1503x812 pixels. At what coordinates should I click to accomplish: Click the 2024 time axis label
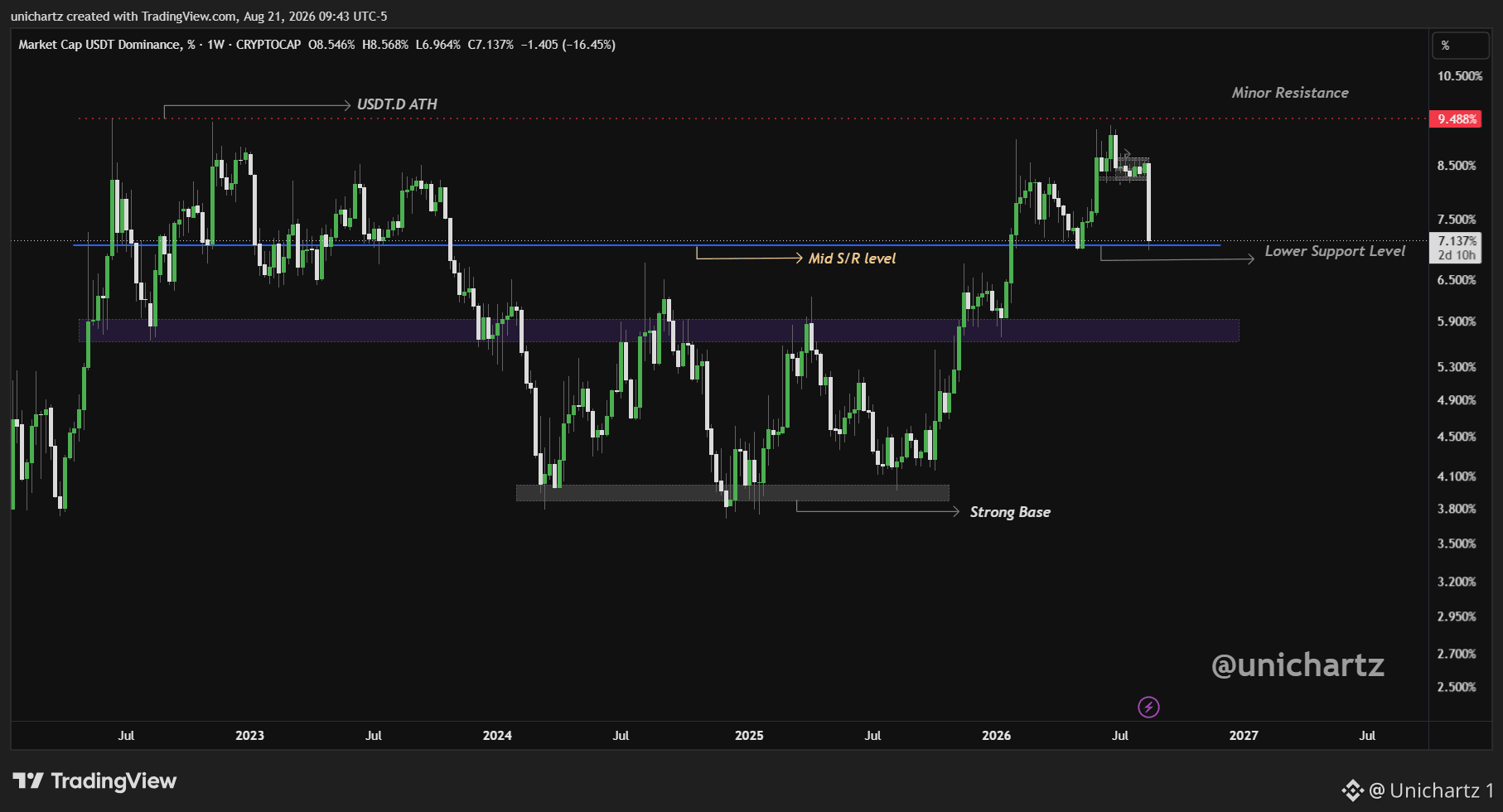coord(497,736)
